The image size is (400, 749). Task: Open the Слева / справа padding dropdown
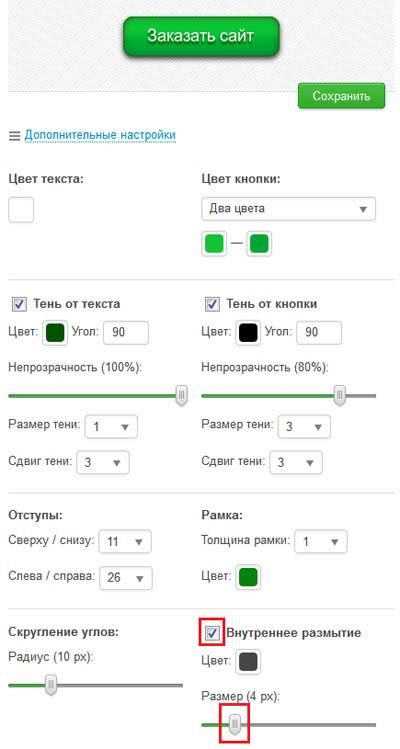click(x=126, y=578)
